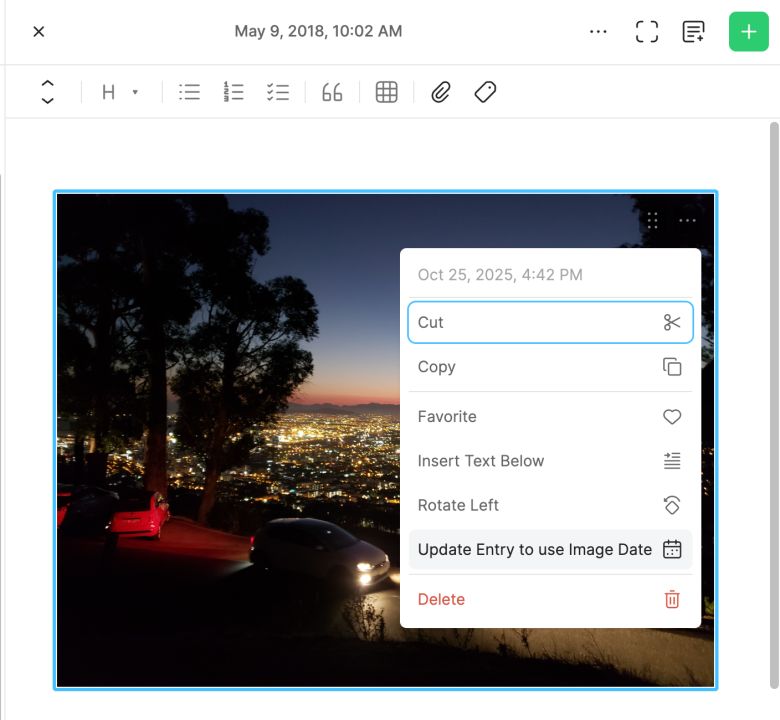
Task: Toggle the image ellipsis options button
Action: pyautogui.click(x=687, y=220)
